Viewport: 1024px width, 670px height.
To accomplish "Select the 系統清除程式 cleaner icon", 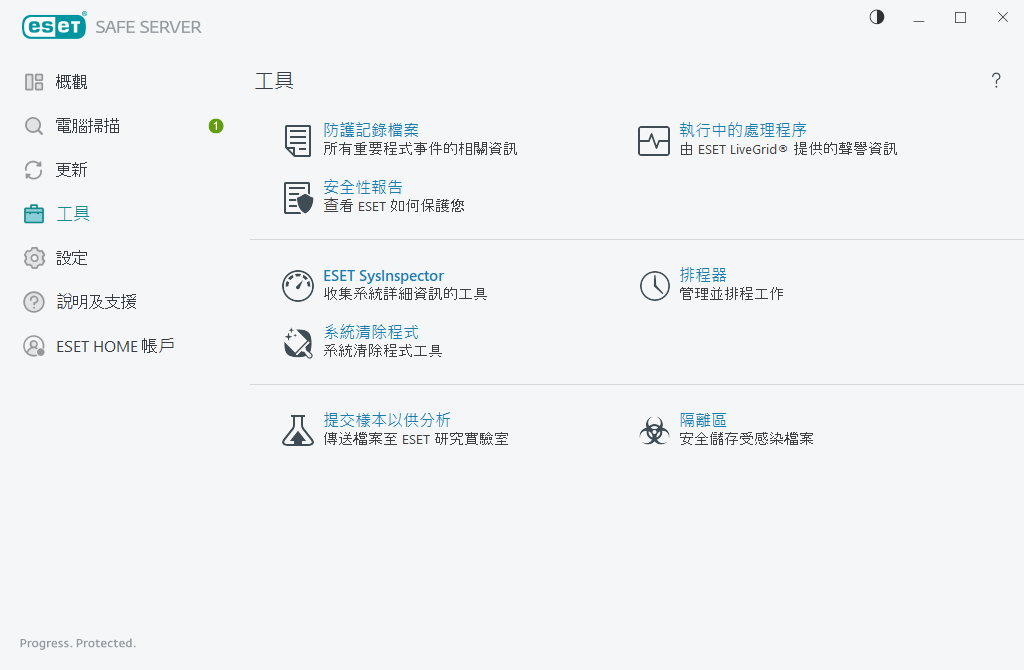I will 297,341.
